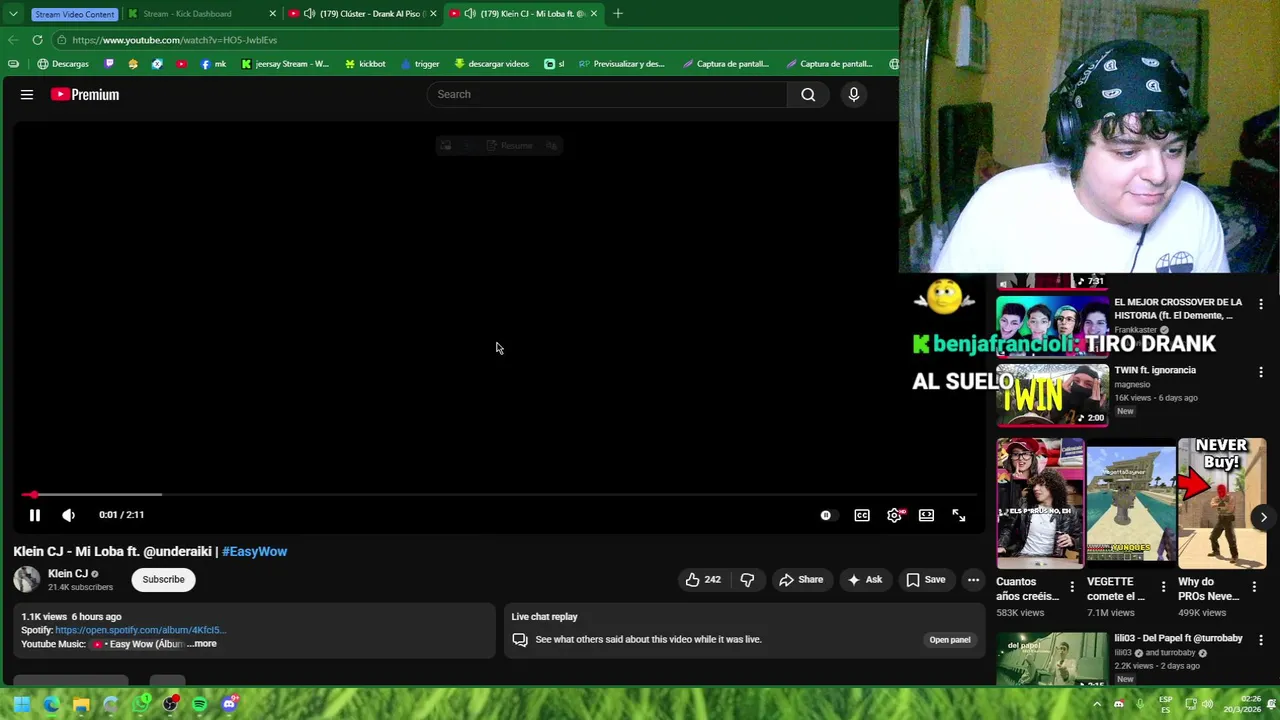
Task: Open player settings gear
Action: pos(895,515)
